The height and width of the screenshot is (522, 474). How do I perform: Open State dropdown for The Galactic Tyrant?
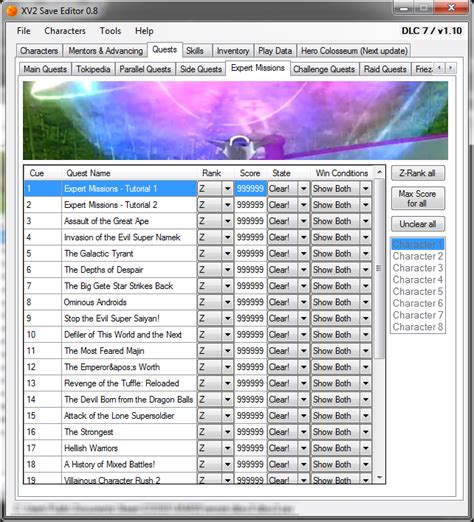point(304,254)
